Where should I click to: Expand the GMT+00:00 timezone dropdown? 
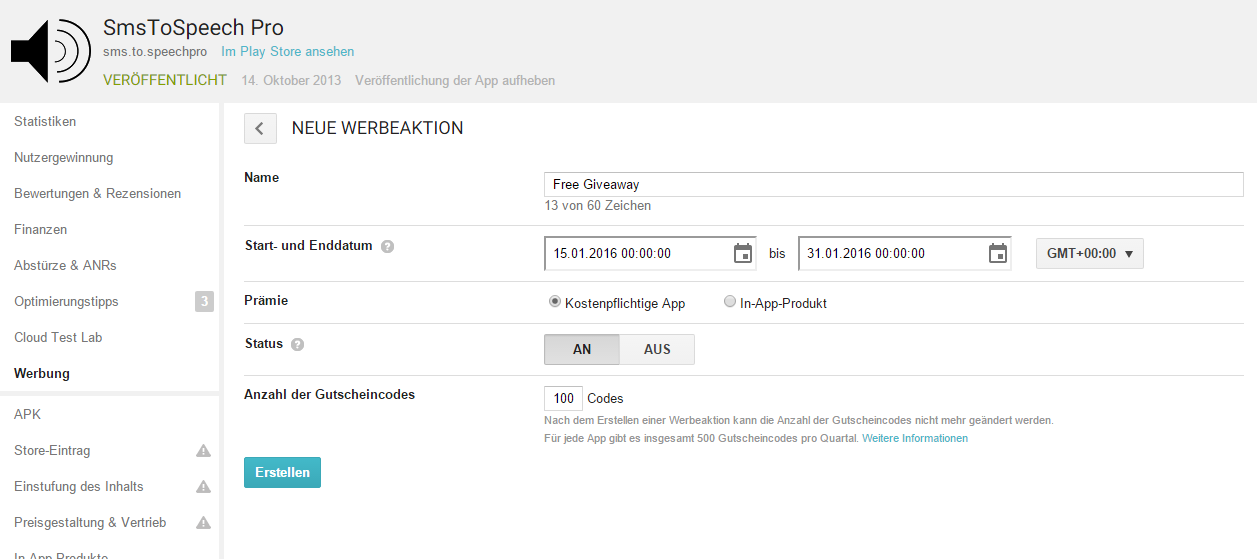pyautogui.click(x=1089, y=254)
